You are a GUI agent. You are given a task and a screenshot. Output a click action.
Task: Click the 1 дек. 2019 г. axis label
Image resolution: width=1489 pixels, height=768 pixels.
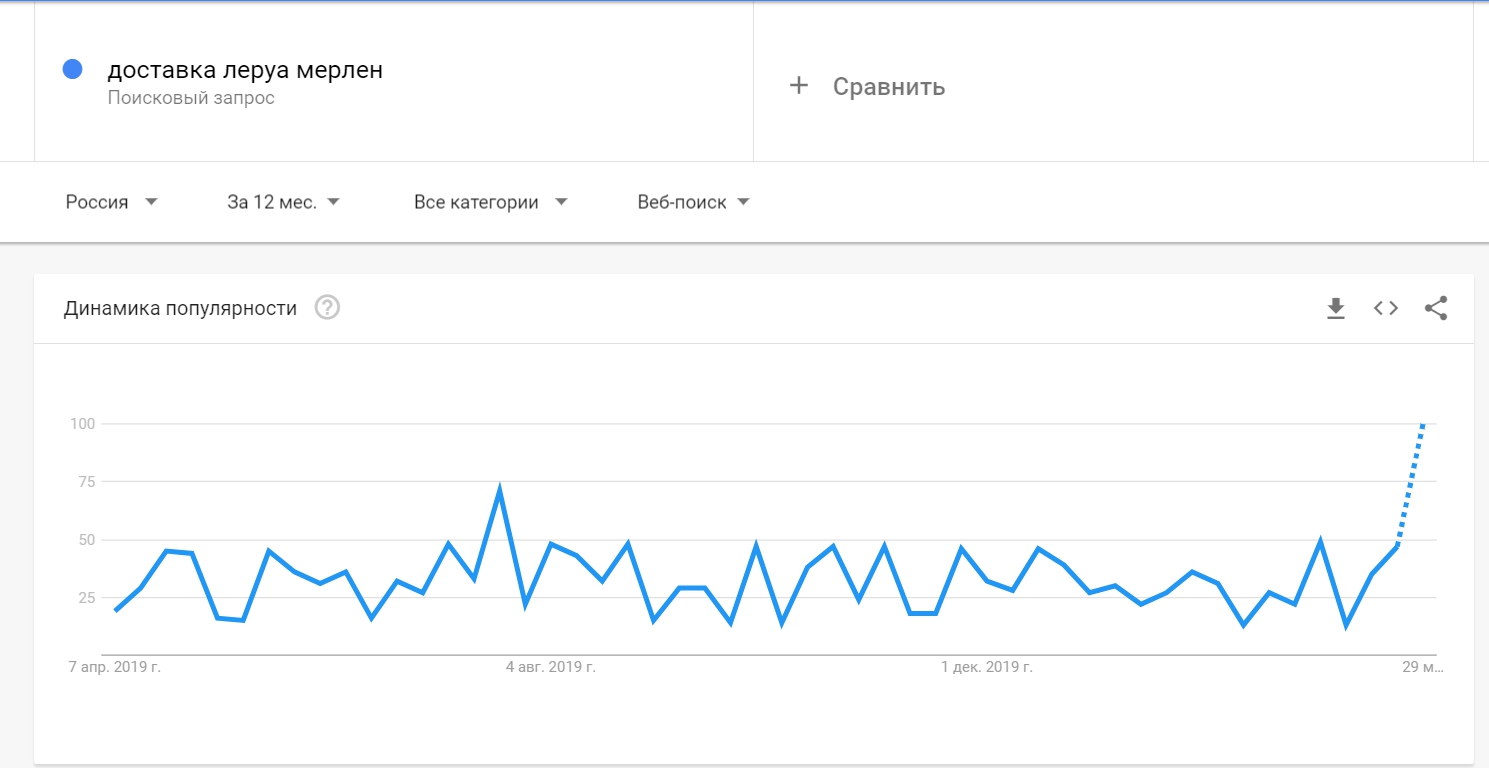987,667
